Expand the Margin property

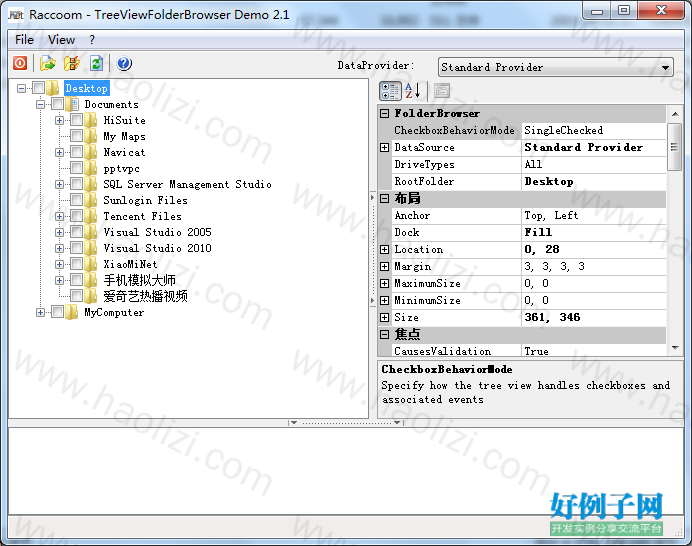tap(384, 266)
